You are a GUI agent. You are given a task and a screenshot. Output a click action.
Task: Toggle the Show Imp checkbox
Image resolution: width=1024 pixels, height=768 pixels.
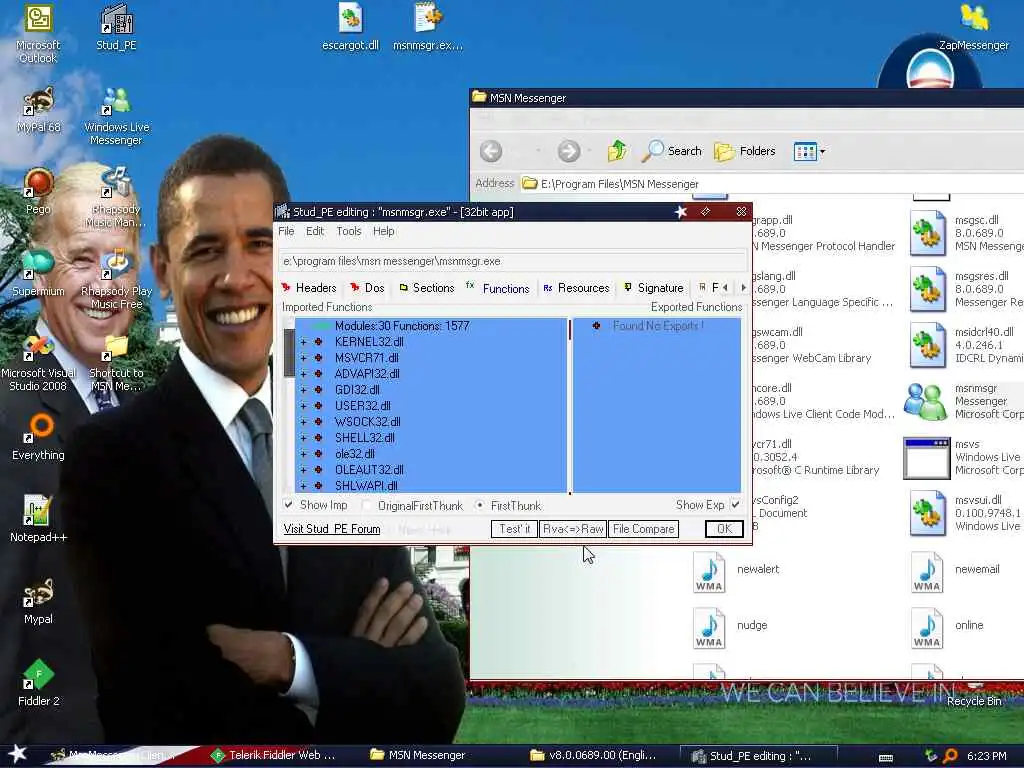(x=288, y=504)
